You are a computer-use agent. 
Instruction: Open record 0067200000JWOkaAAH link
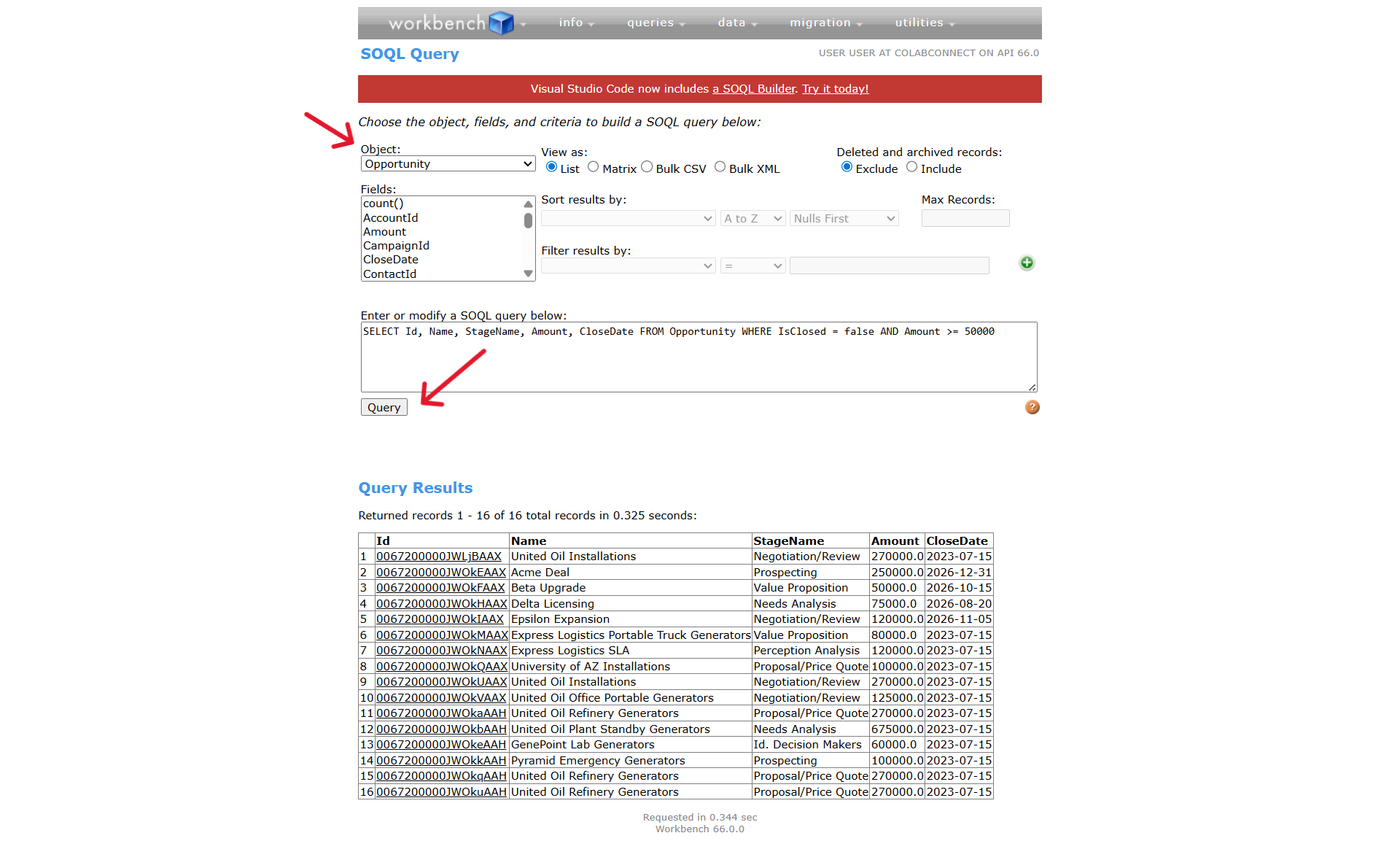[x=441, y=713]
